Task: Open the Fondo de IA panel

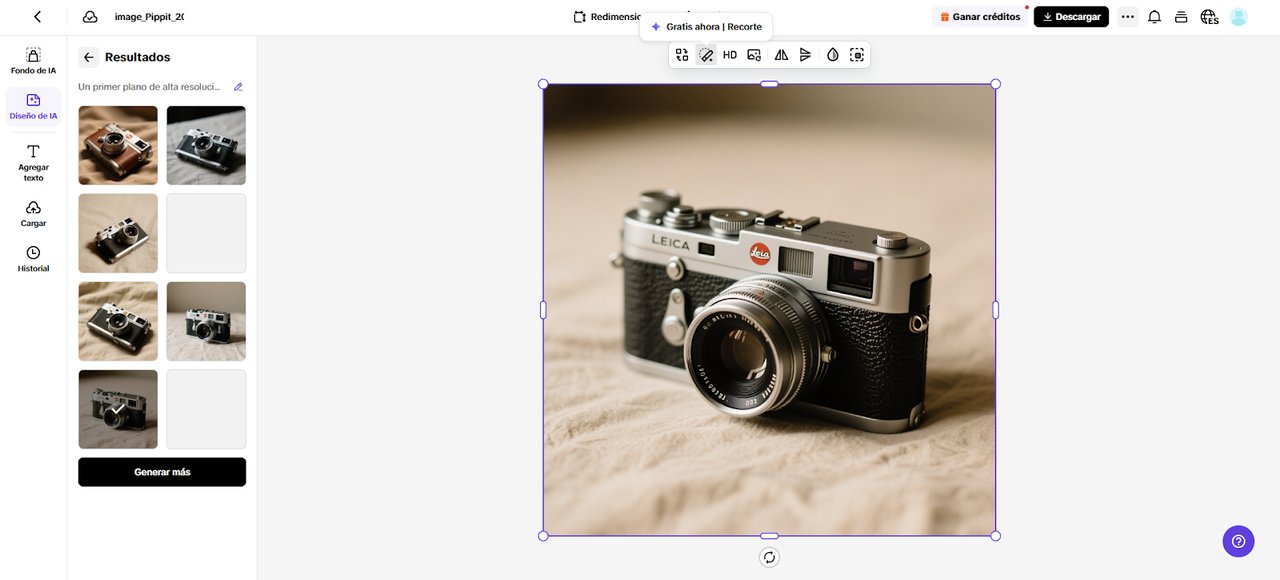Action: click(x=33, y=60)
